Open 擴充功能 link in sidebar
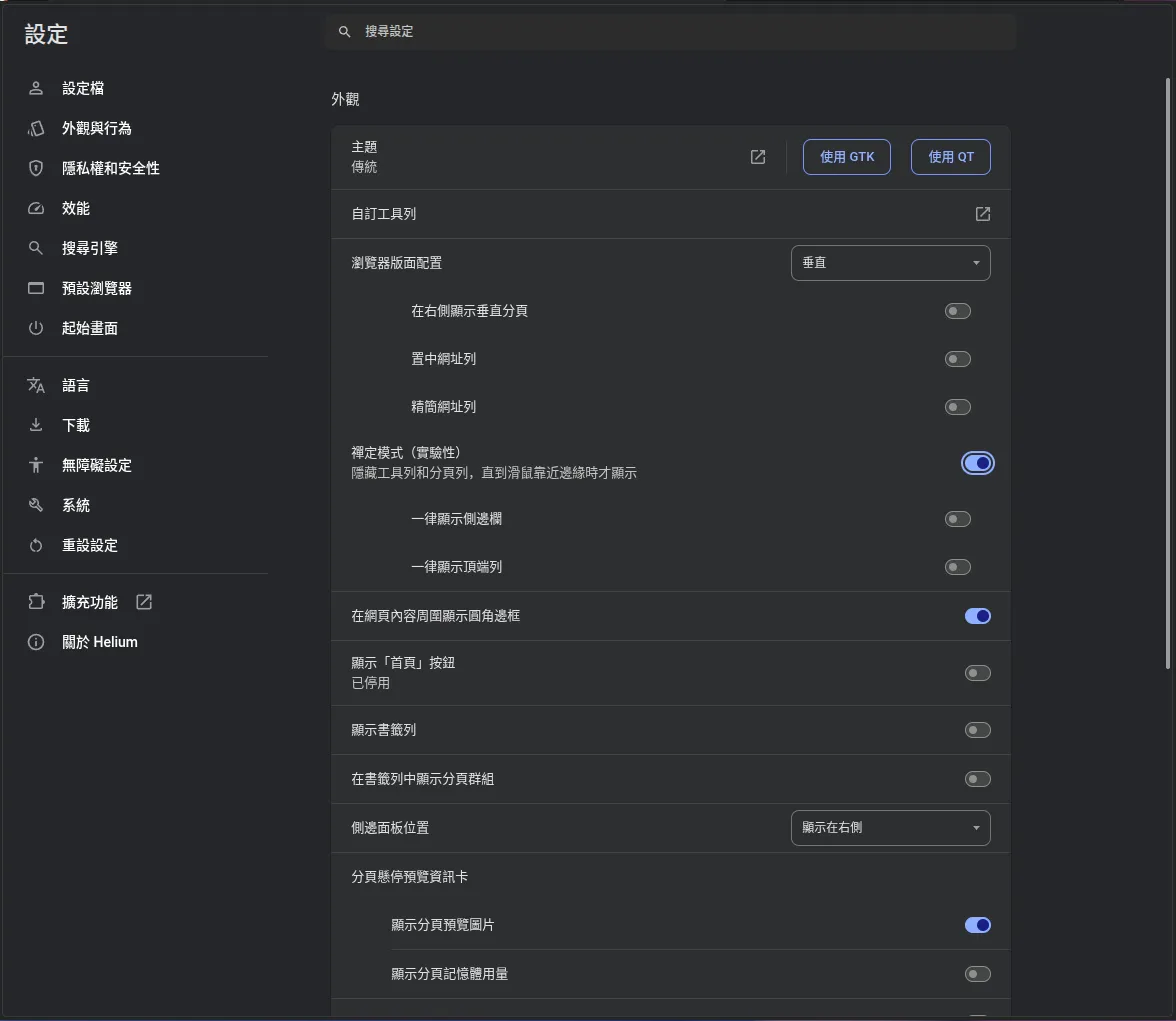This screenshot has height=1021, width=1176. 89,602
